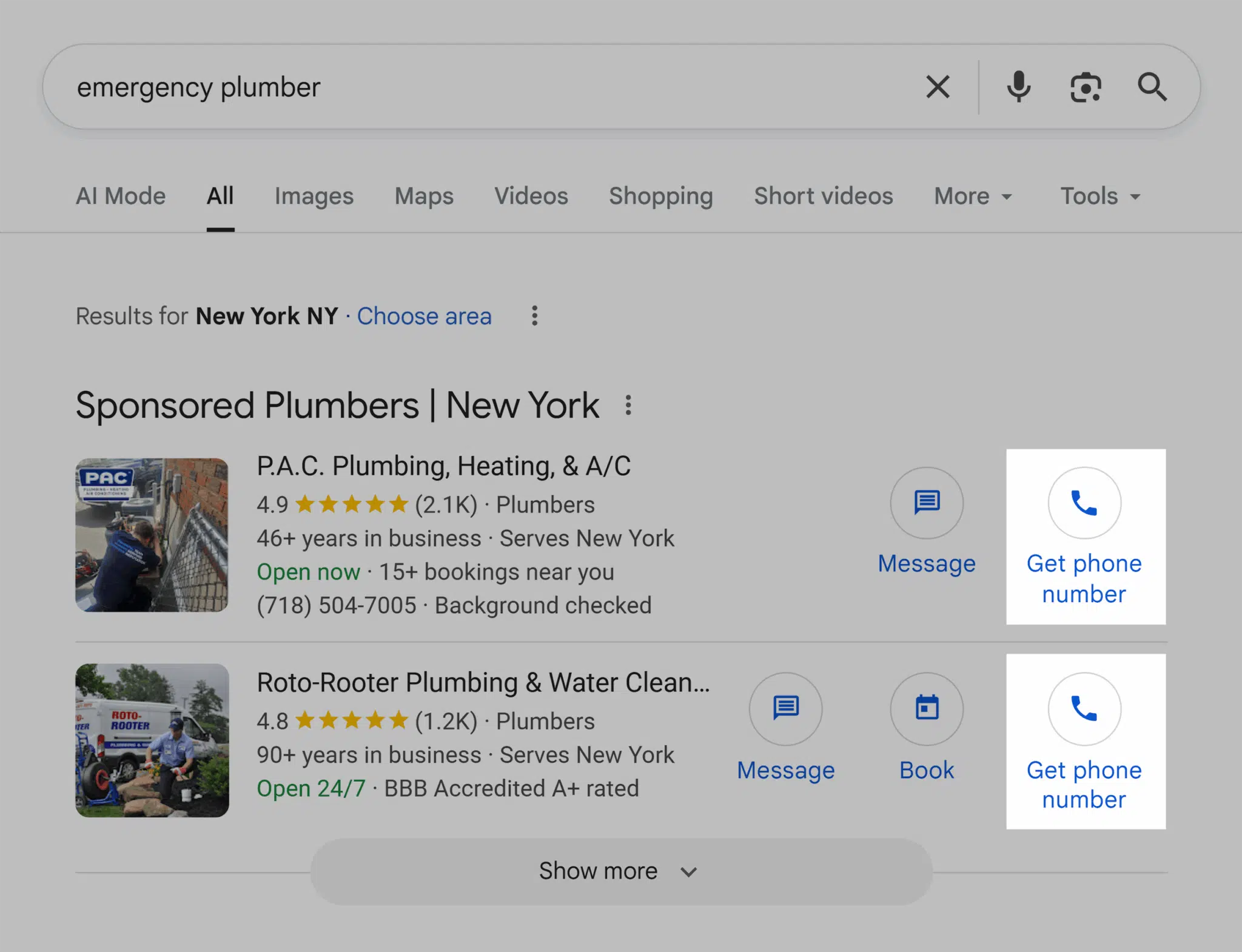
Task: Click the 4.8 star rating of Roto-Rooter
Action: click(x=332, y=721)
